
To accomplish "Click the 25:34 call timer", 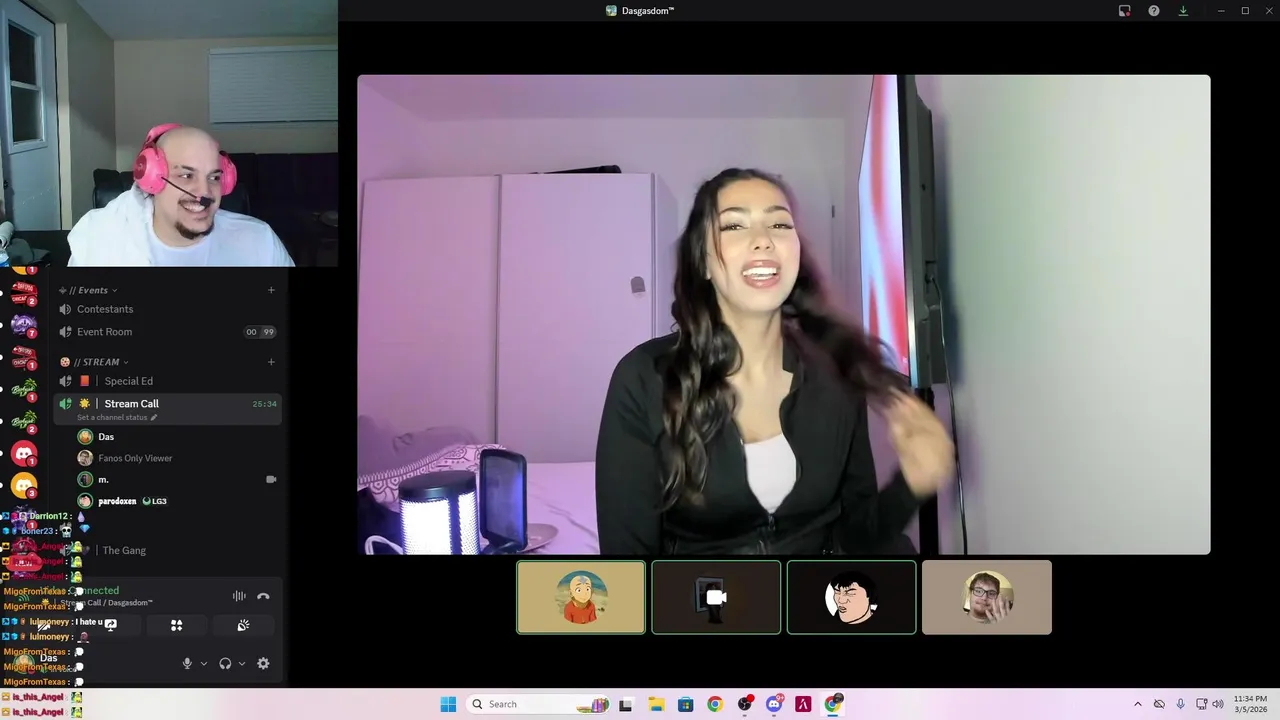I will point(264,404).
